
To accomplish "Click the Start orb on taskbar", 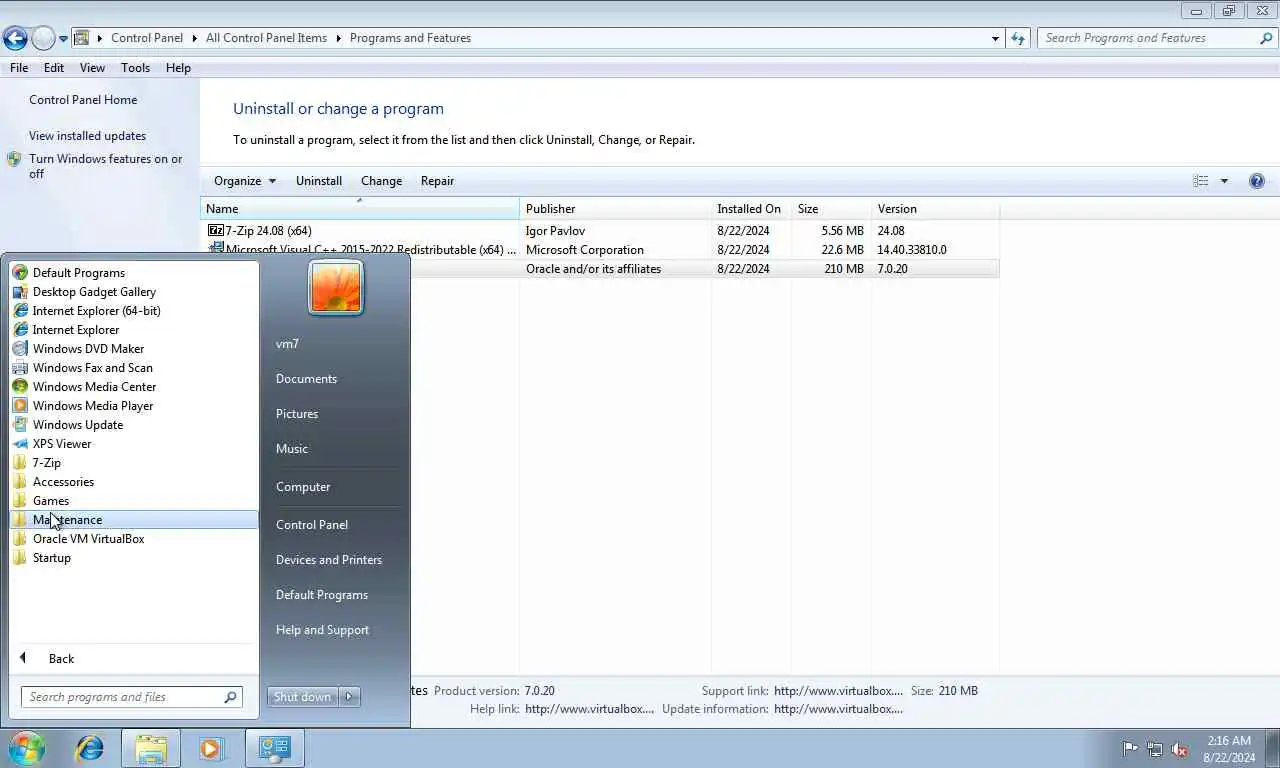I will coord(26,748).
